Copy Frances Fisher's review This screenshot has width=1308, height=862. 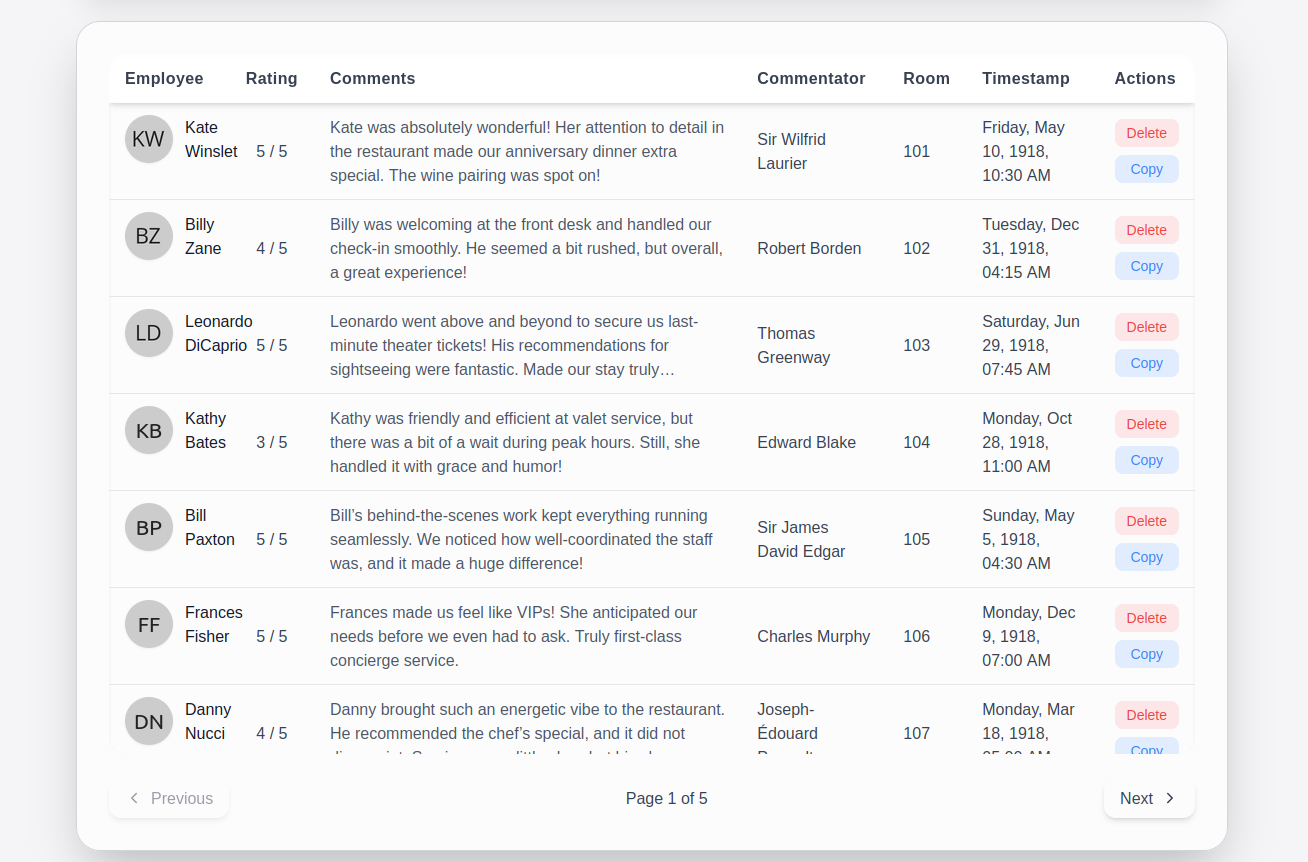[x=1146, y=654]
